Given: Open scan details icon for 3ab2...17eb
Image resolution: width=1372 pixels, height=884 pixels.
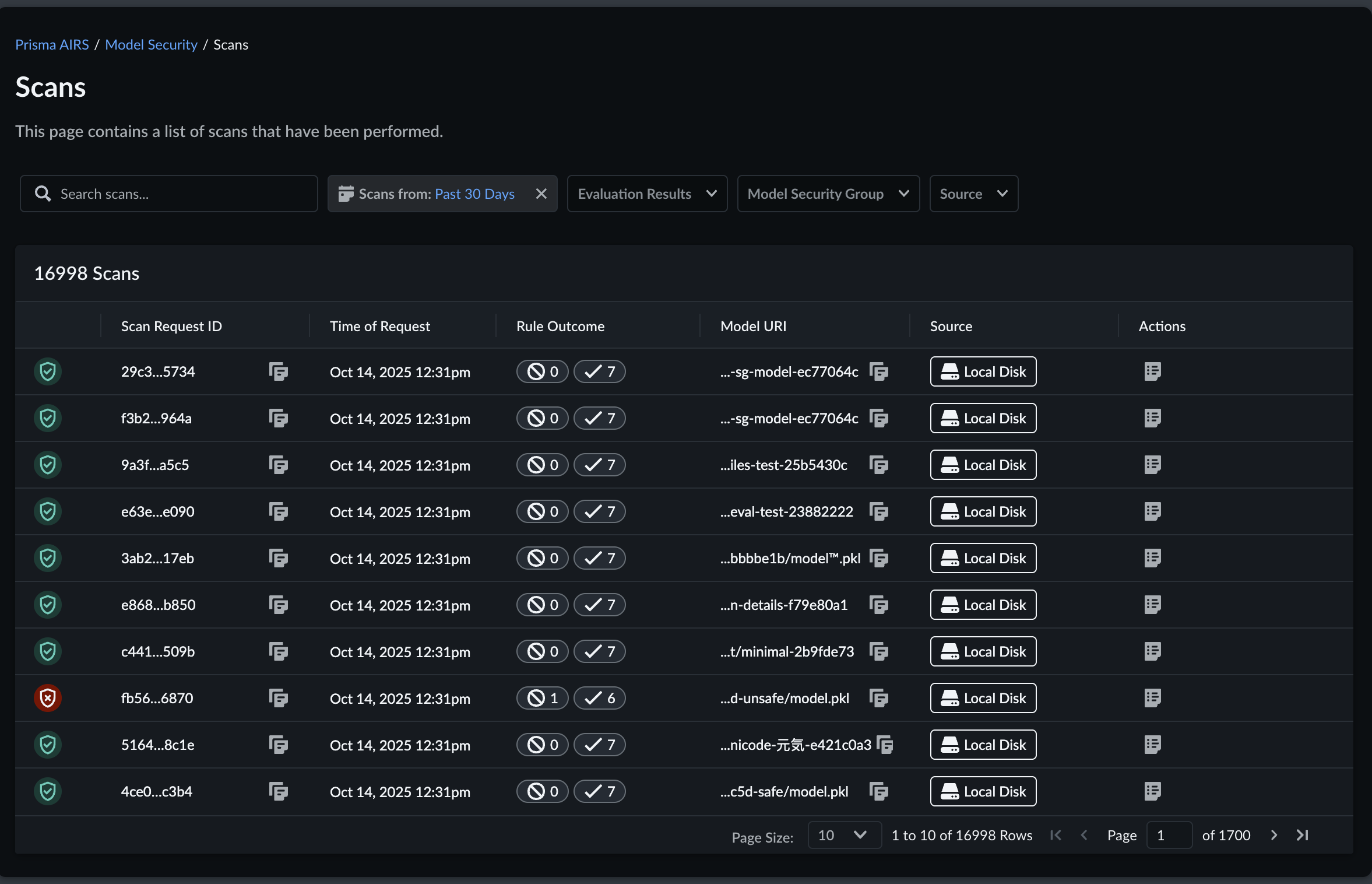Looking at the screenshot, I should coord(1152,558).
